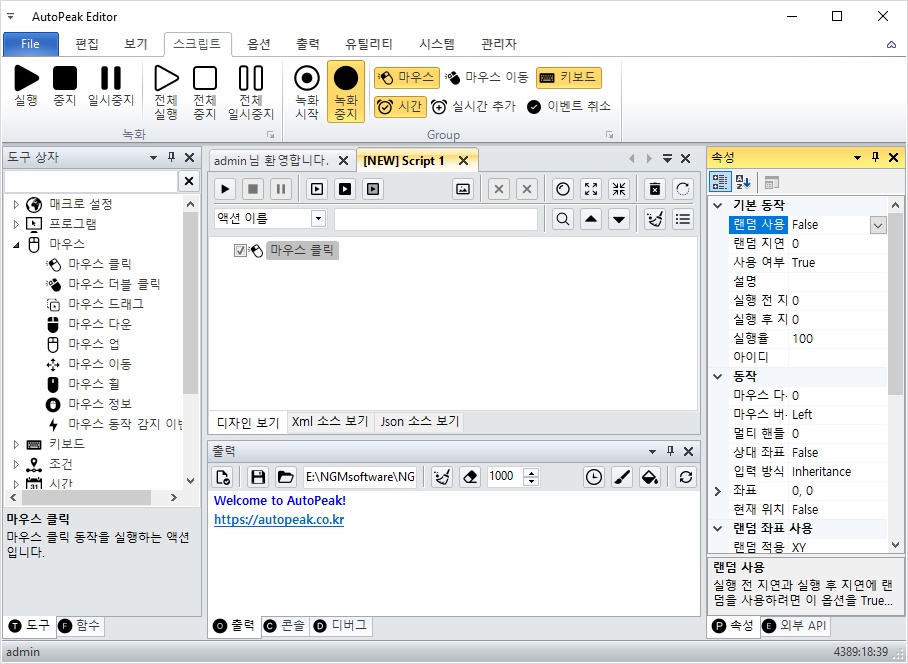Switch to Json 소스 보기 tab
Image resolution: width=908 pixels, height=664 pixels.
420,421
